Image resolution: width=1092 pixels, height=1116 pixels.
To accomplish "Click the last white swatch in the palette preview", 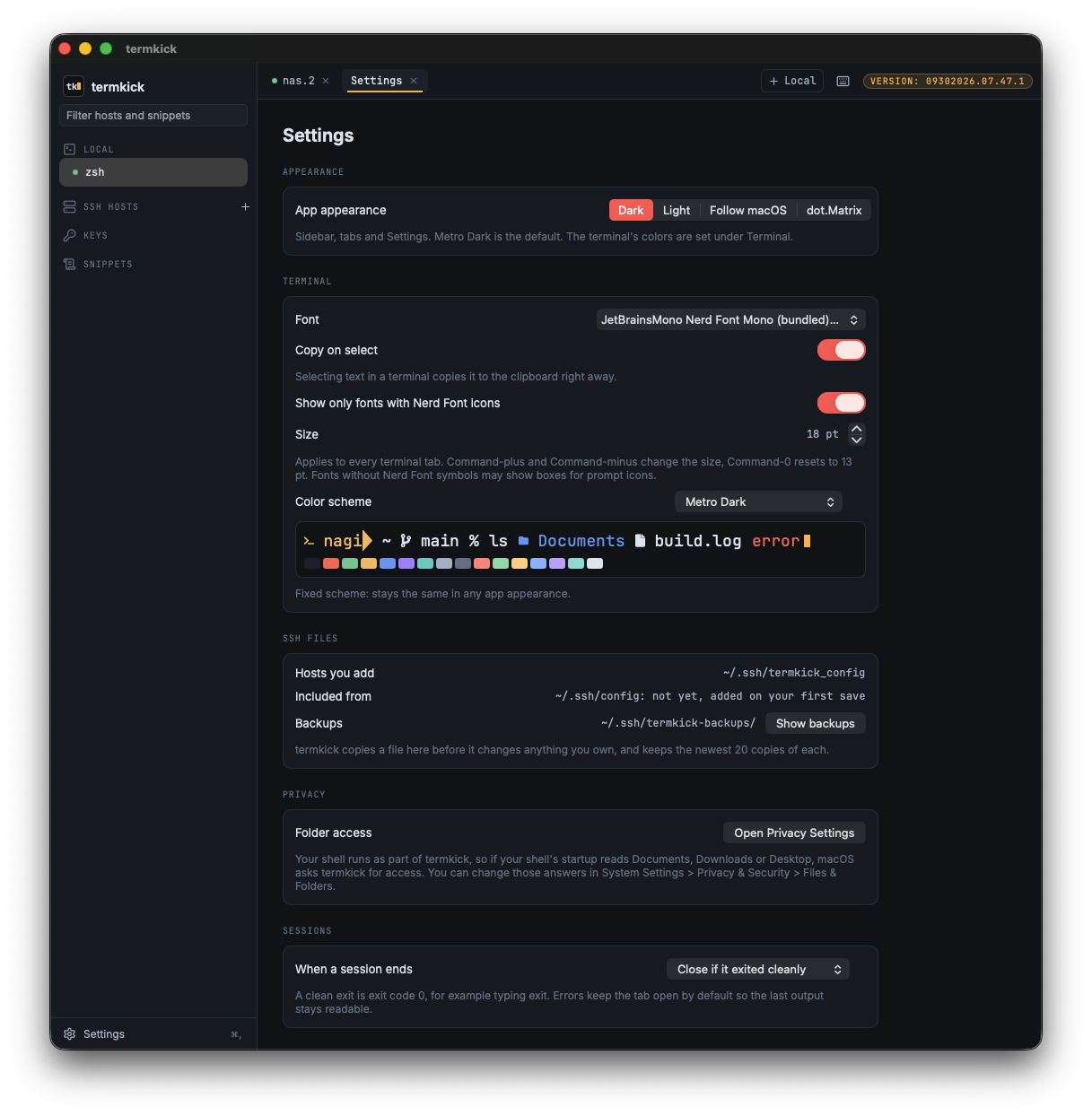I will pos(595,563).
